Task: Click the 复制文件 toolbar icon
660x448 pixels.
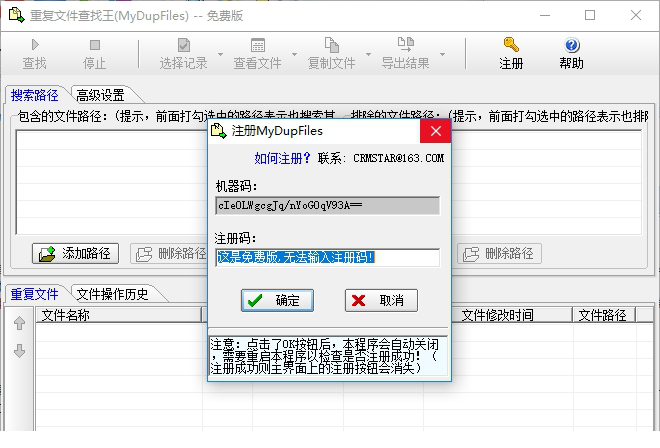Action: tap(332, 45)
